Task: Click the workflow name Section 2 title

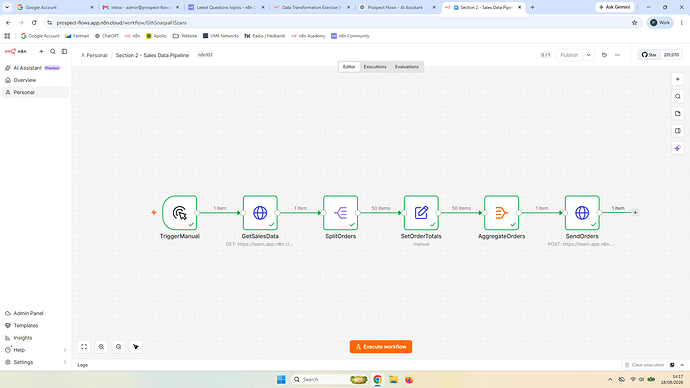Action: 152,55
